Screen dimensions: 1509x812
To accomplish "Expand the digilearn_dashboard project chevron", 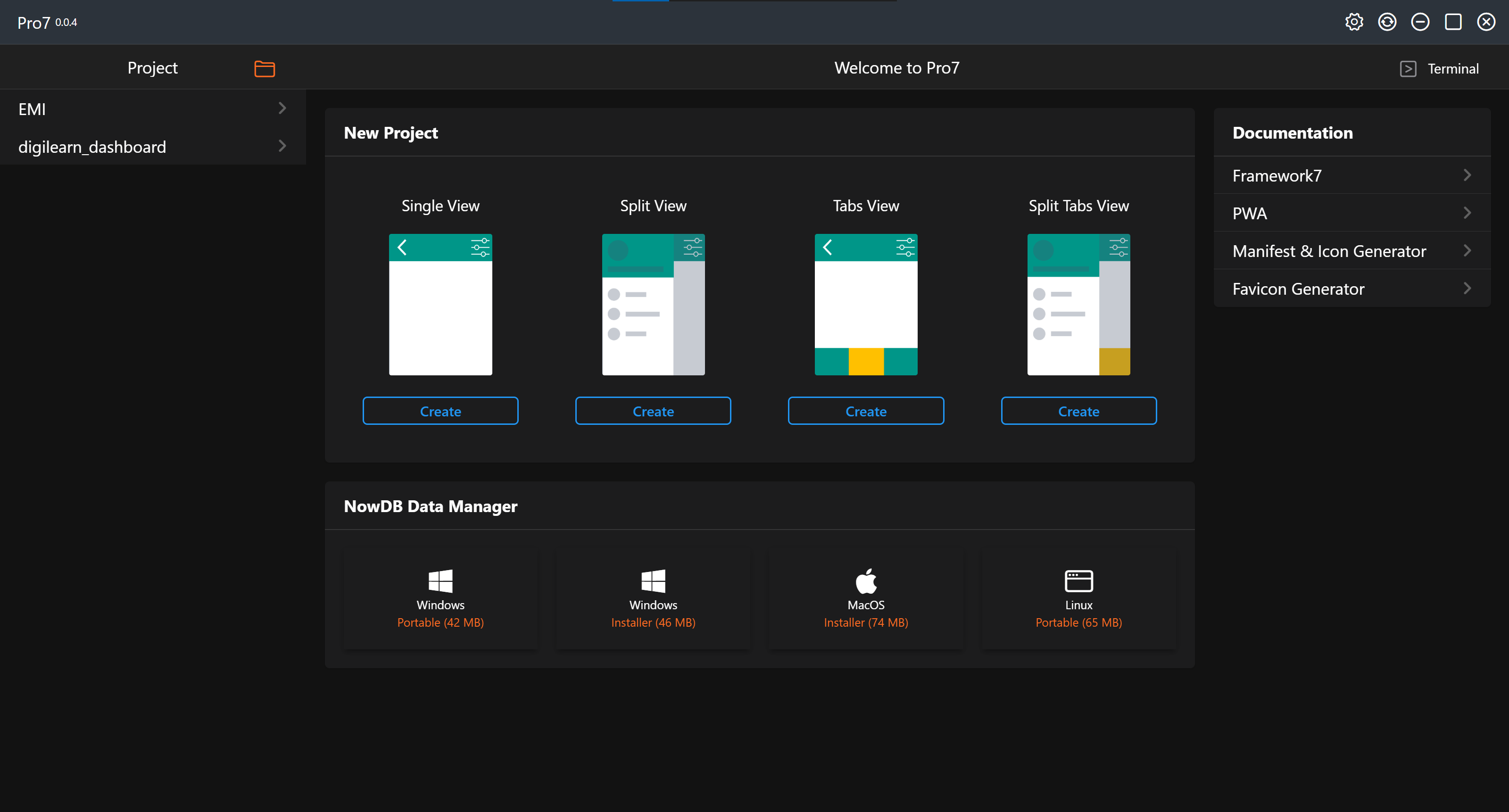I will click(x=282, y=146).
